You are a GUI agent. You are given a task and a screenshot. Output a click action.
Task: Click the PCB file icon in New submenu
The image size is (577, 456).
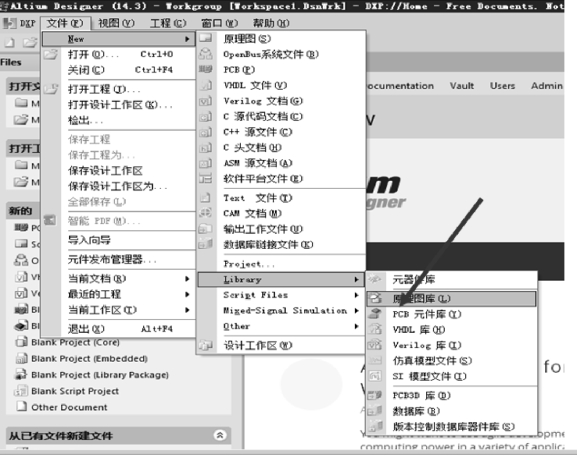coord(206,69)
